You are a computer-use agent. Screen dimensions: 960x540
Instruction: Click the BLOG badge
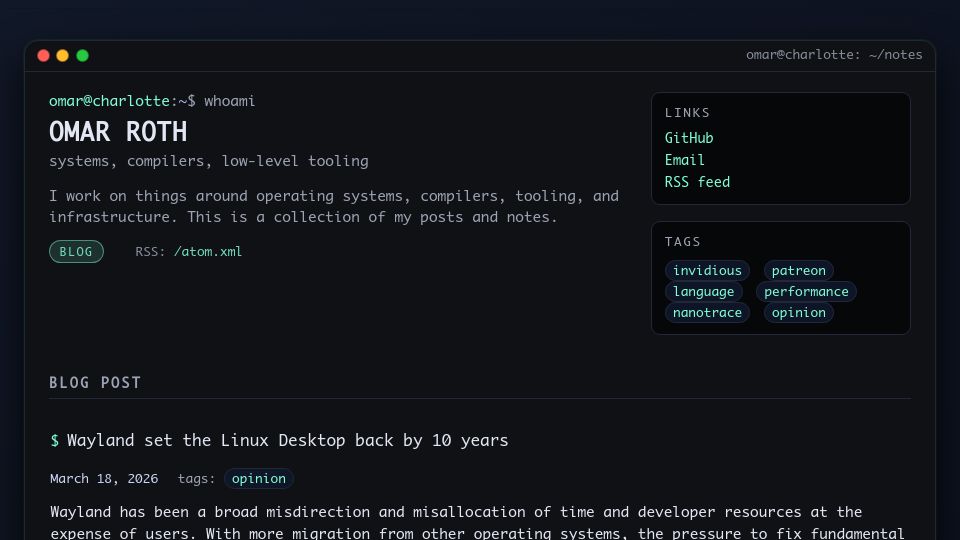coord(77,252)
